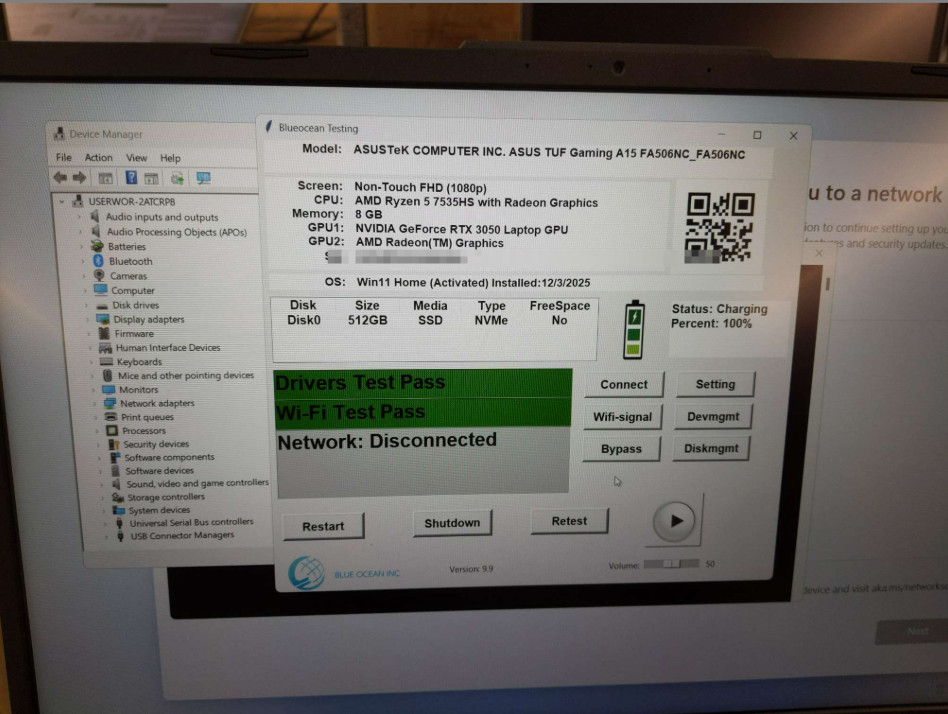Click the Bypass button
The height and width of the screenshot is (714, 948).
tap(621, 449)
